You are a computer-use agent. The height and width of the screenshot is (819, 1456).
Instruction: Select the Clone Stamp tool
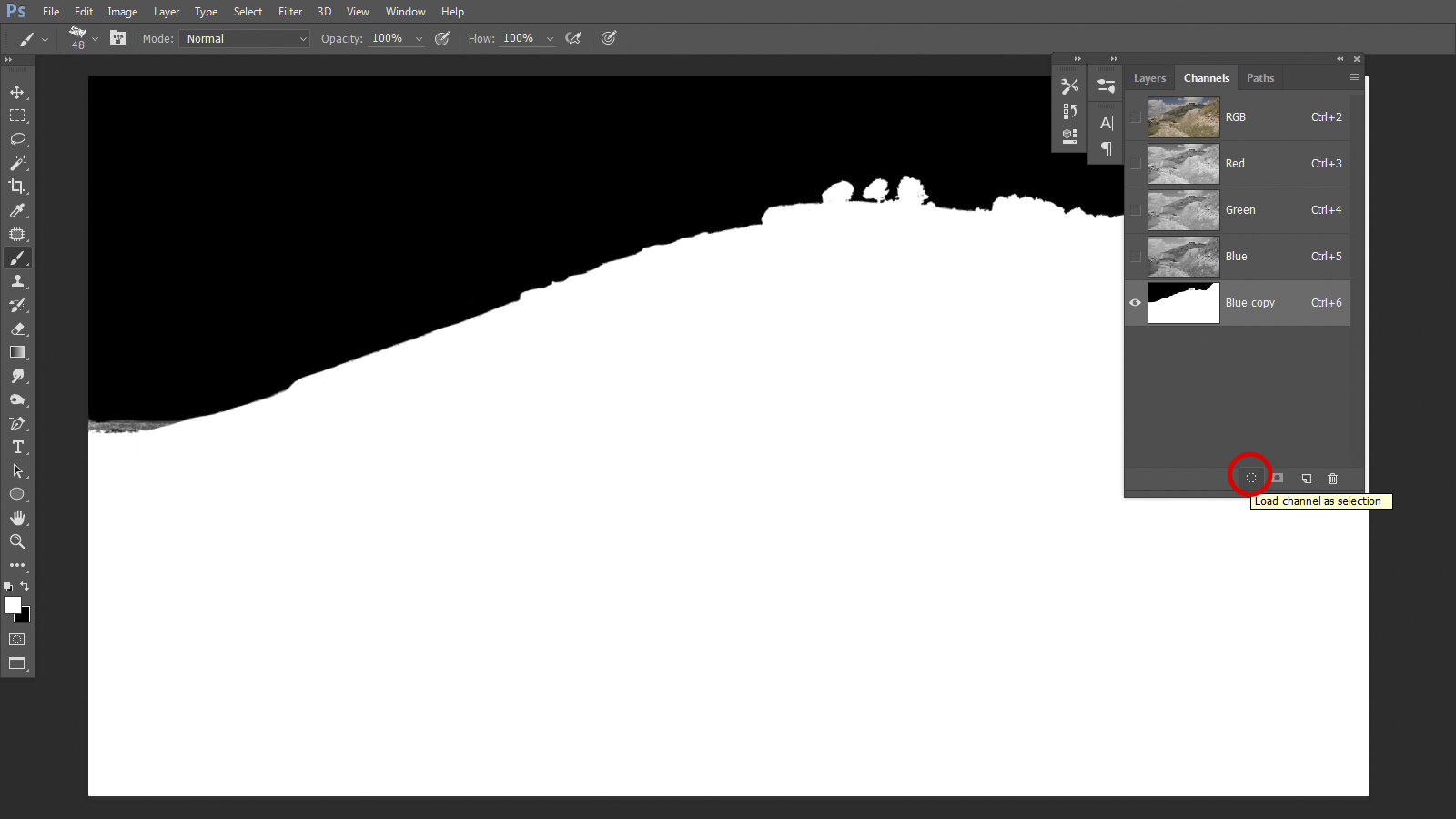16,281
